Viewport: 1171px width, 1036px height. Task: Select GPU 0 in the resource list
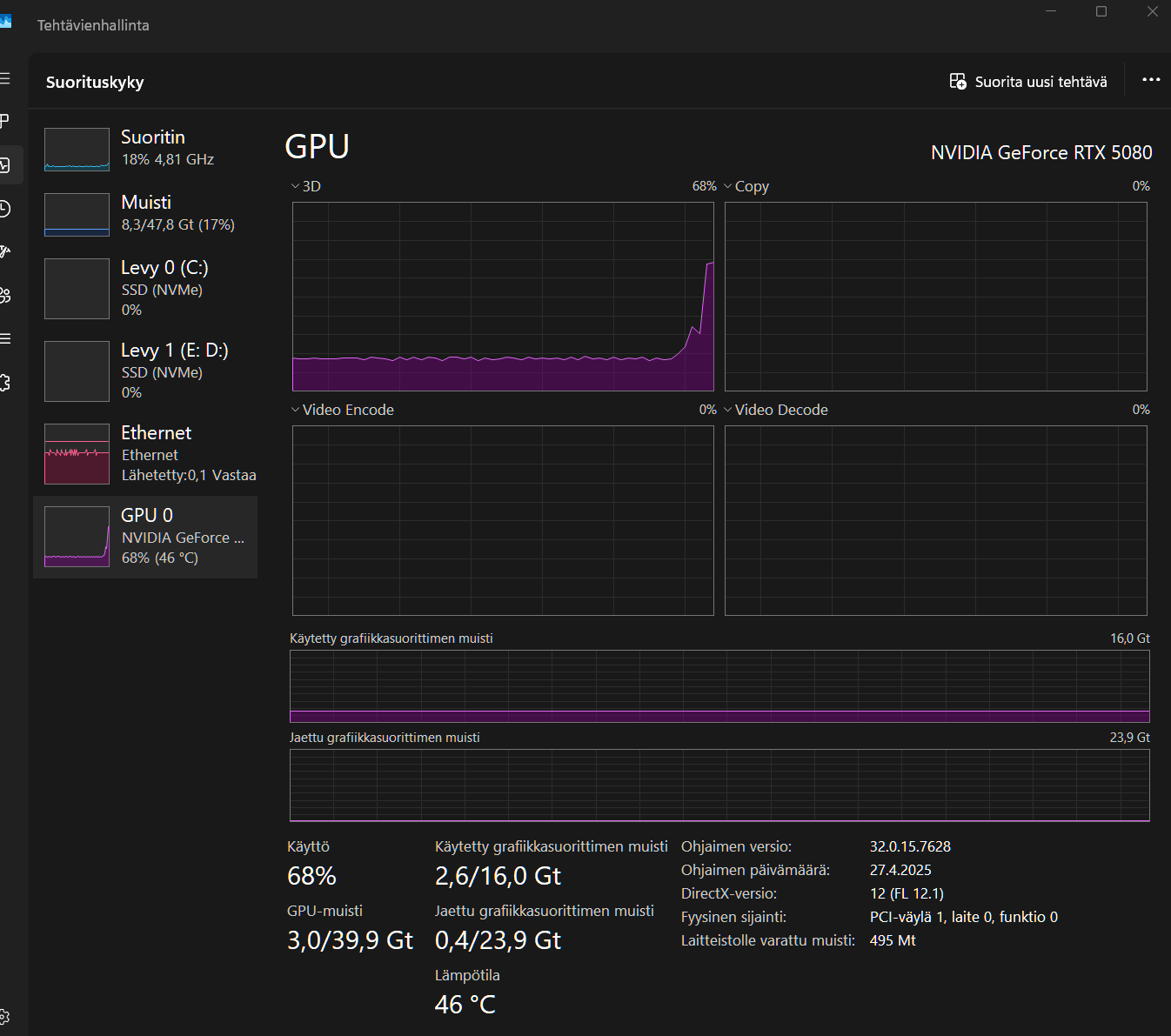pos(145,537)
